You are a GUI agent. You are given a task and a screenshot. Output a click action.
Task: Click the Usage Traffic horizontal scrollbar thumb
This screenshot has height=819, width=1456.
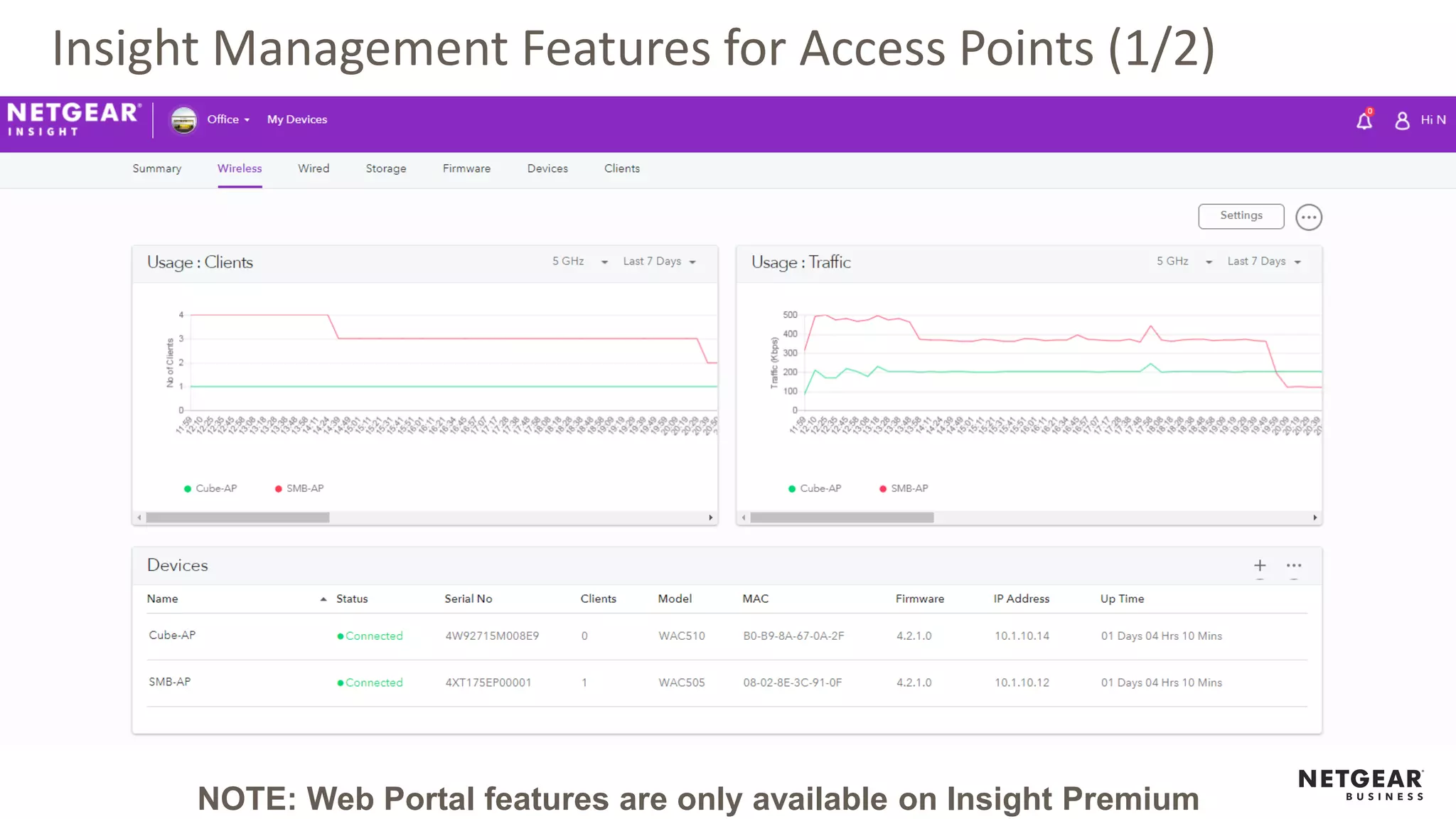click(842, 518)
